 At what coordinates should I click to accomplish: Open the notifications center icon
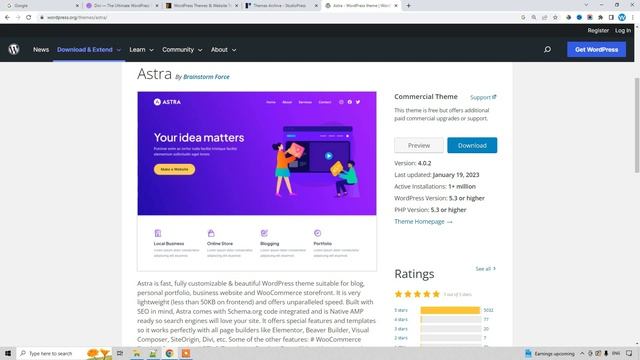pos(629,353)
